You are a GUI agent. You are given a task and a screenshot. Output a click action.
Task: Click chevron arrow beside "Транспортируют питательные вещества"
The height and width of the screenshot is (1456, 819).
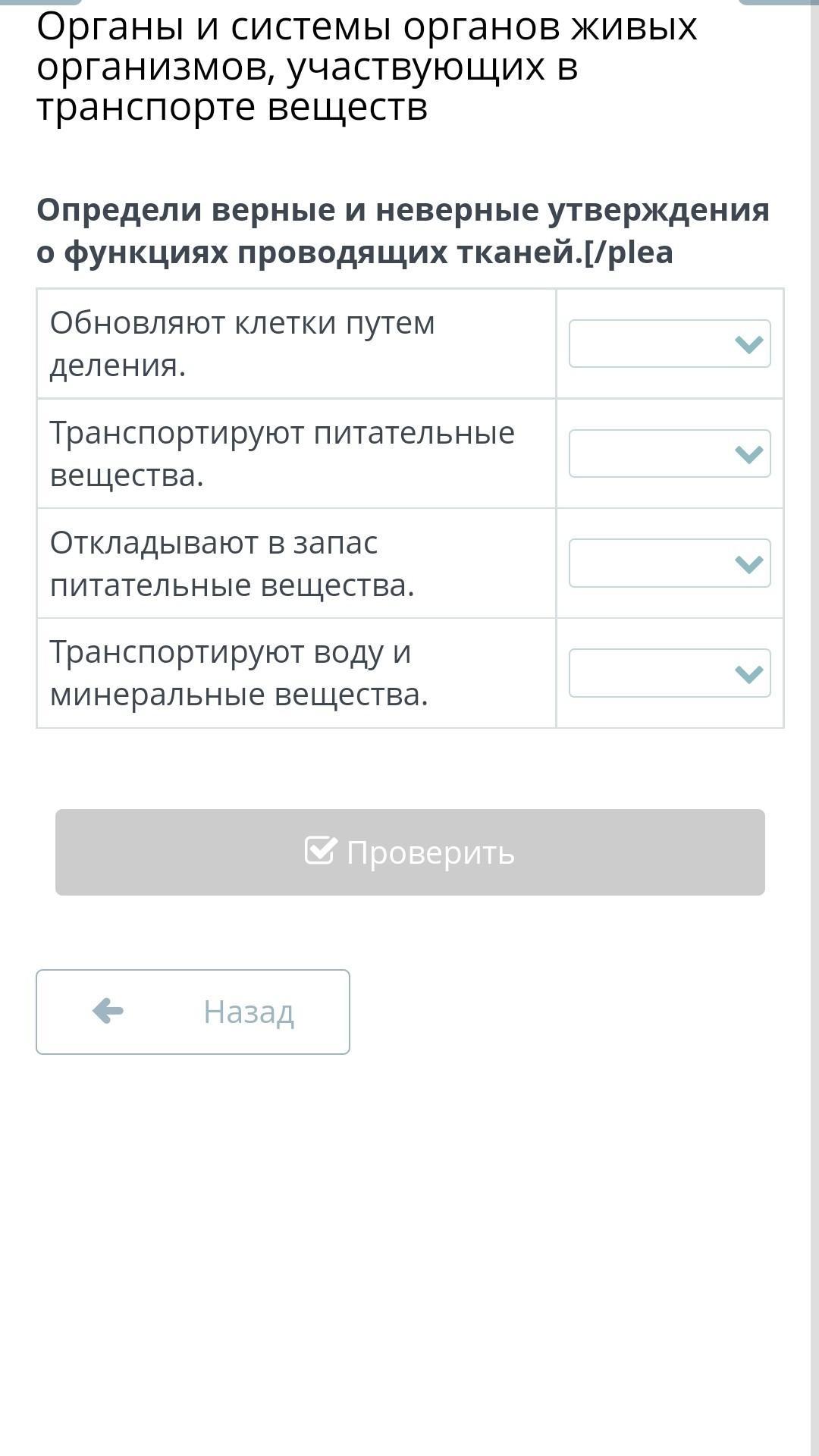(x=748, y=454)
